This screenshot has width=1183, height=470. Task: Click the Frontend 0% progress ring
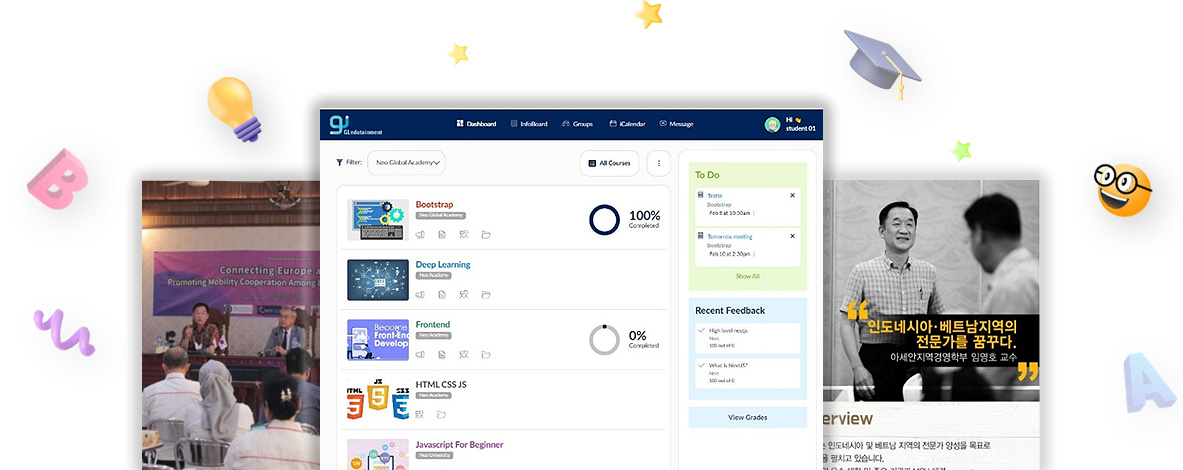604,339
